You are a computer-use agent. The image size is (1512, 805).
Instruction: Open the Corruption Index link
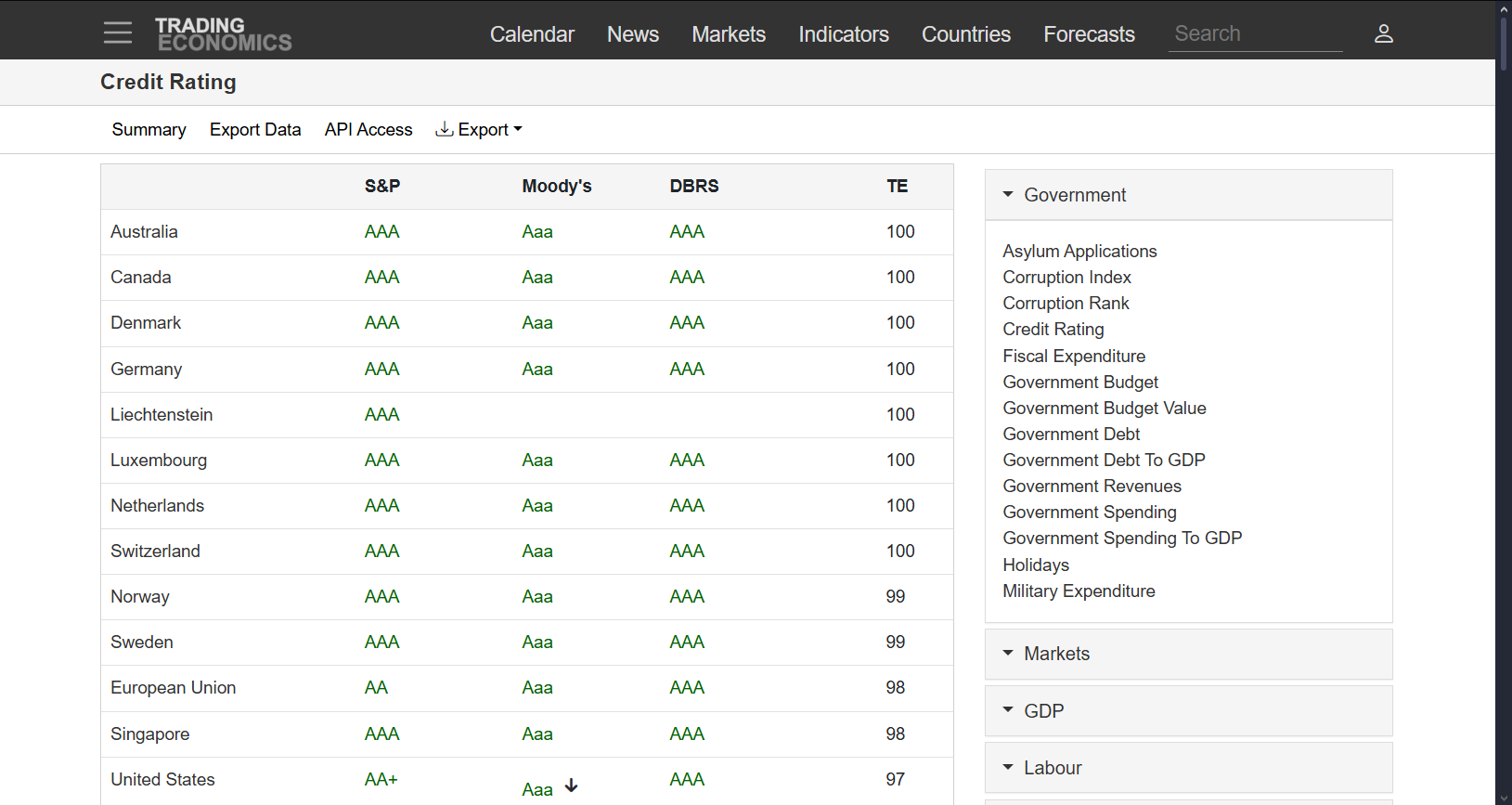[x=1066, y=278]
